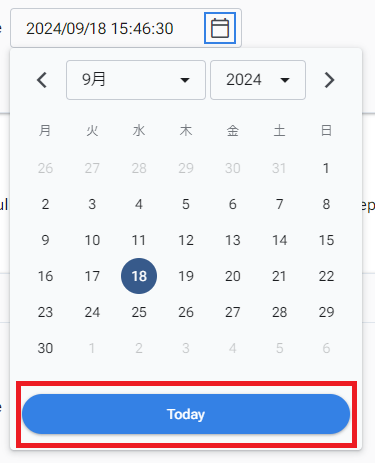
Task: Select day 20 in the calendar
Action: (x=233, y=276)
